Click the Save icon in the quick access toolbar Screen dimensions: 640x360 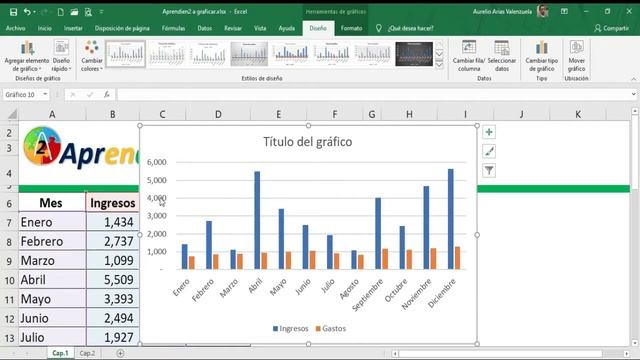pos(13,12)
